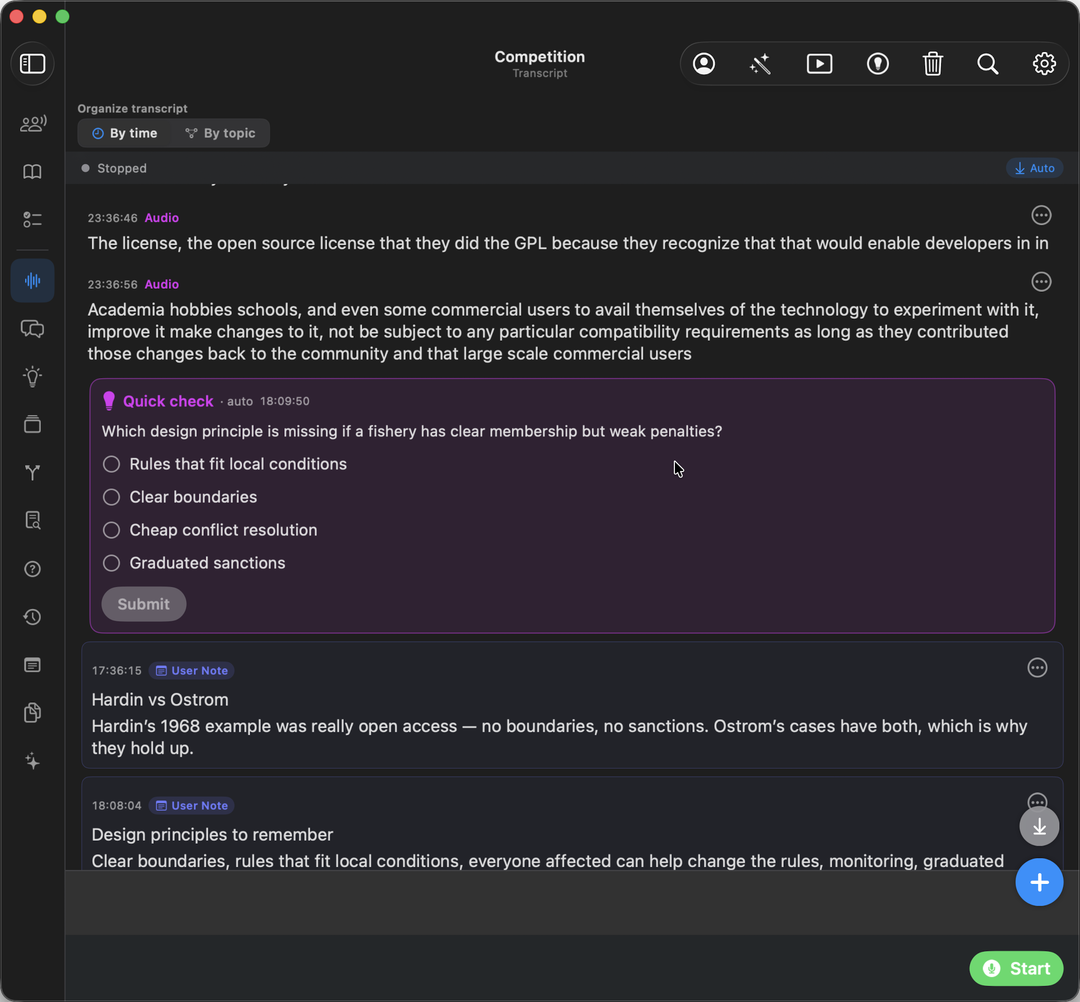The width and height of the screenshot is (1080, 1002).
Task: Click the magic wand icon in the toolbar
Action: coord(760,64)
